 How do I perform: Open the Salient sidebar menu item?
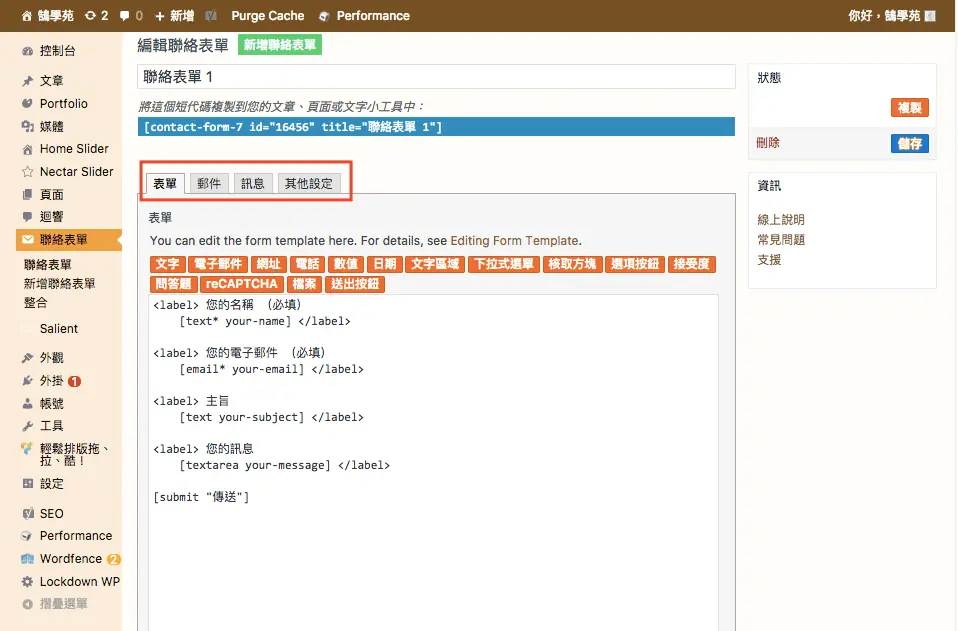pyautogui.click(x=59, y=329)
